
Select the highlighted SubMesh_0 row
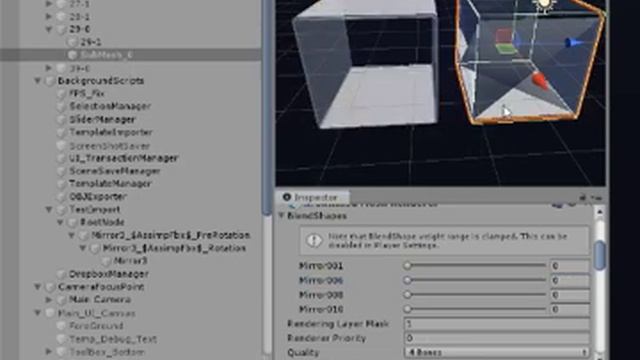tap(131, 55)
